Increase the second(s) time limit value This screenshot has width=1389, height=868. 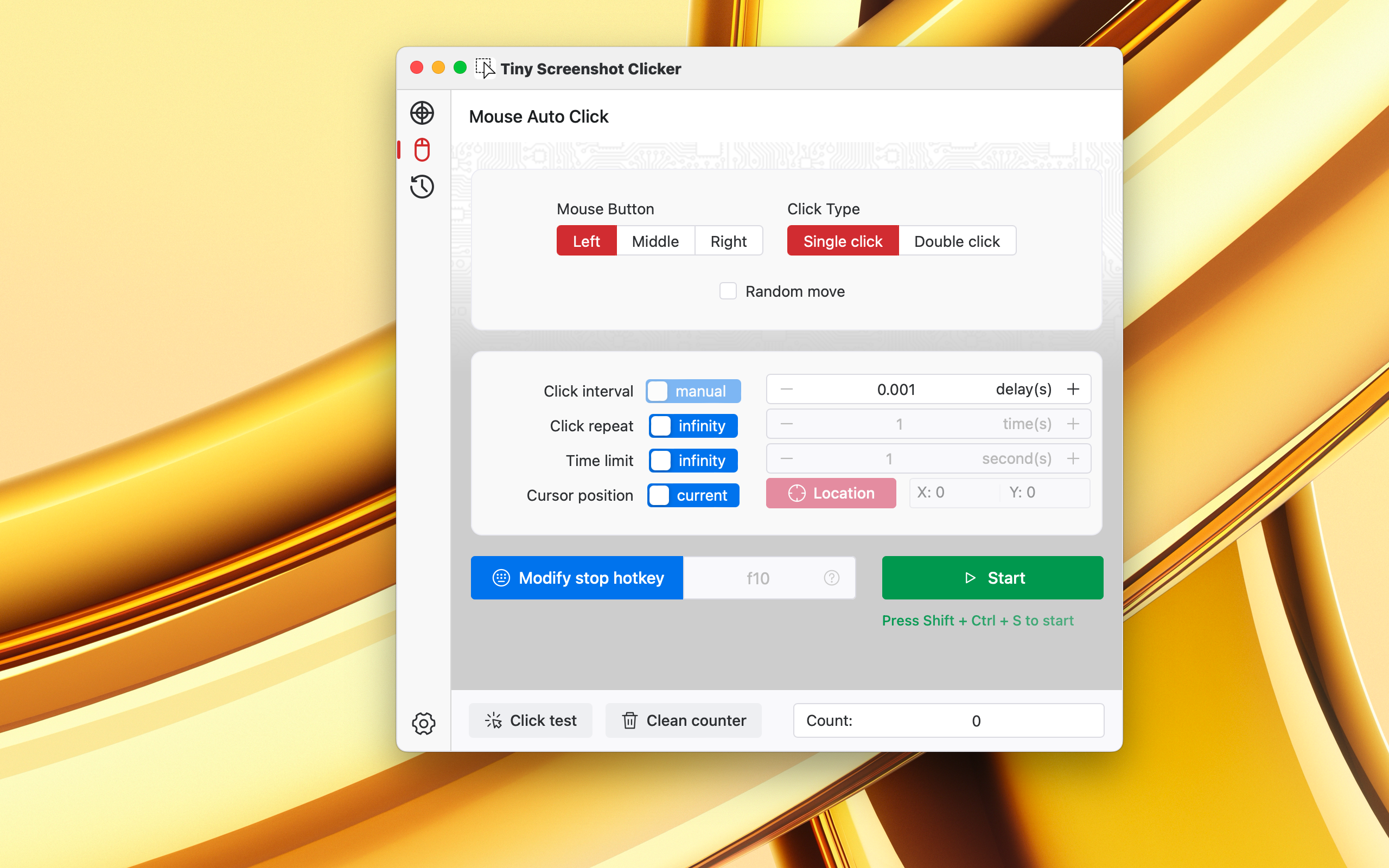point(1073,459)
